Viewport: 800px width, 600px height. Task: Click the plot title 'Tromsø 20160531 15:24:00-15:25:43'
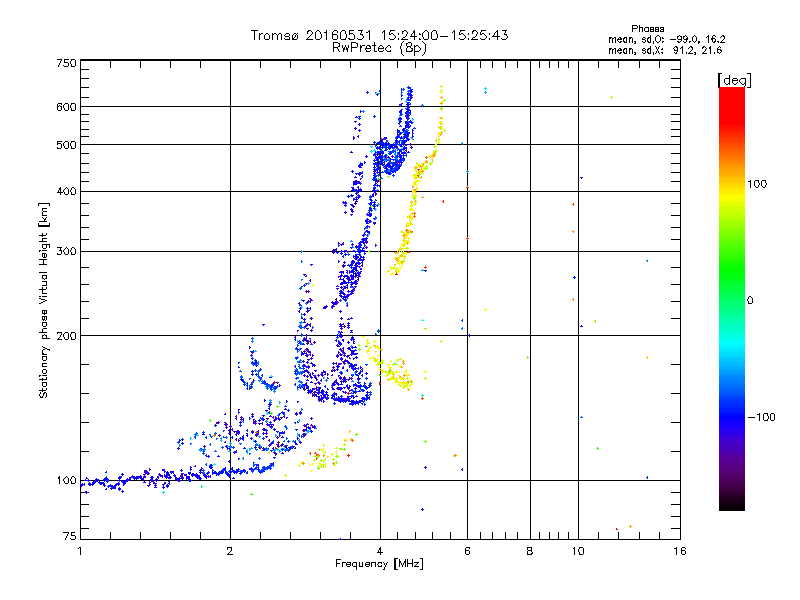point(379,35)
